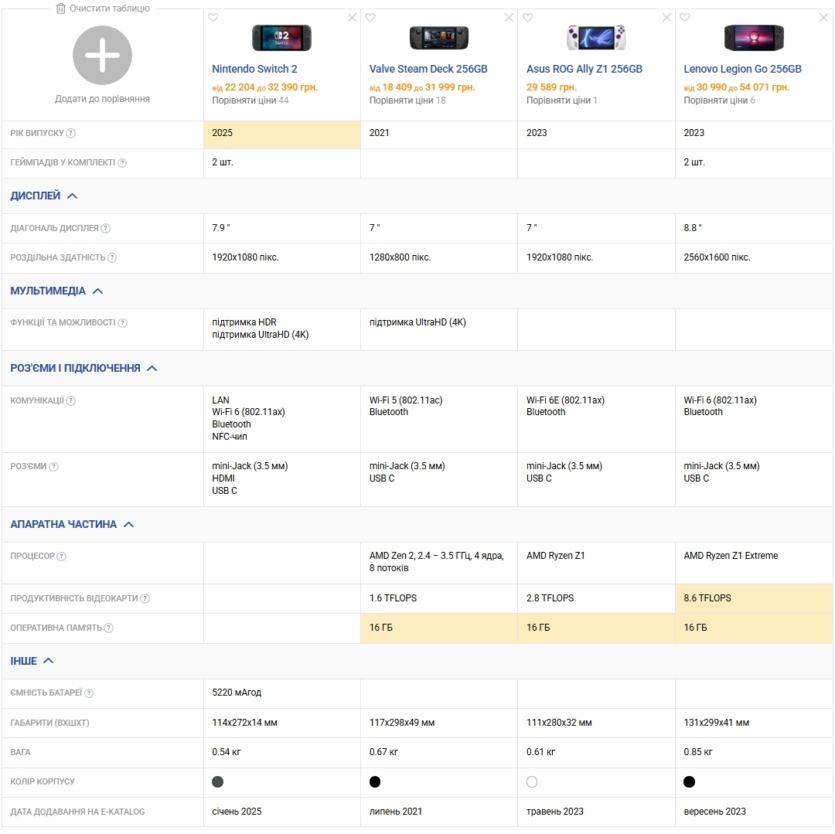
Task: Favorite Valve Steam Deck 256GB with heart icon
Action: click(x=370, y=18)
